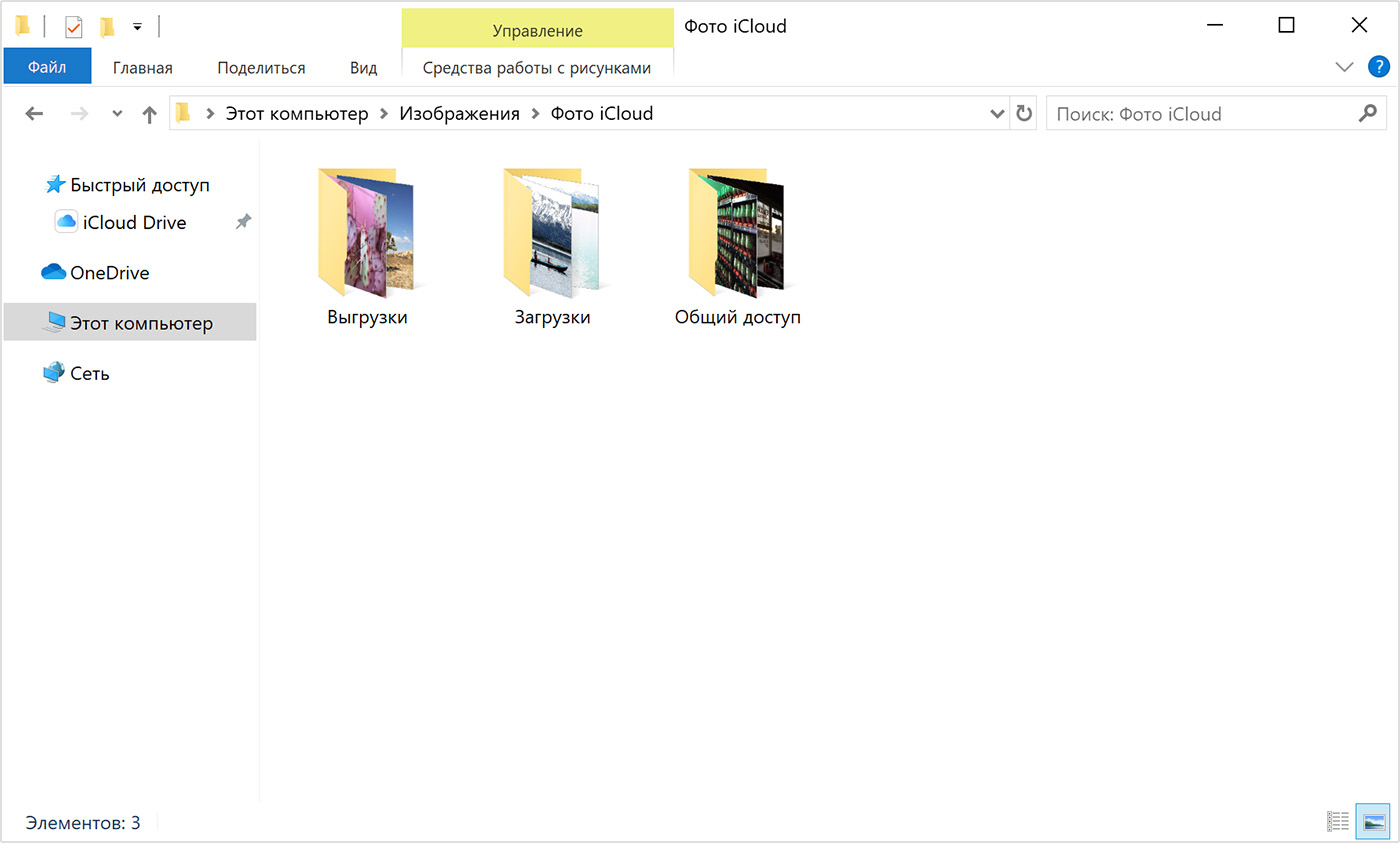Viewport: 1400px width, 844px height.
Task: Expand the ribbon with the chevron
Action: (x=1344, y=67)
